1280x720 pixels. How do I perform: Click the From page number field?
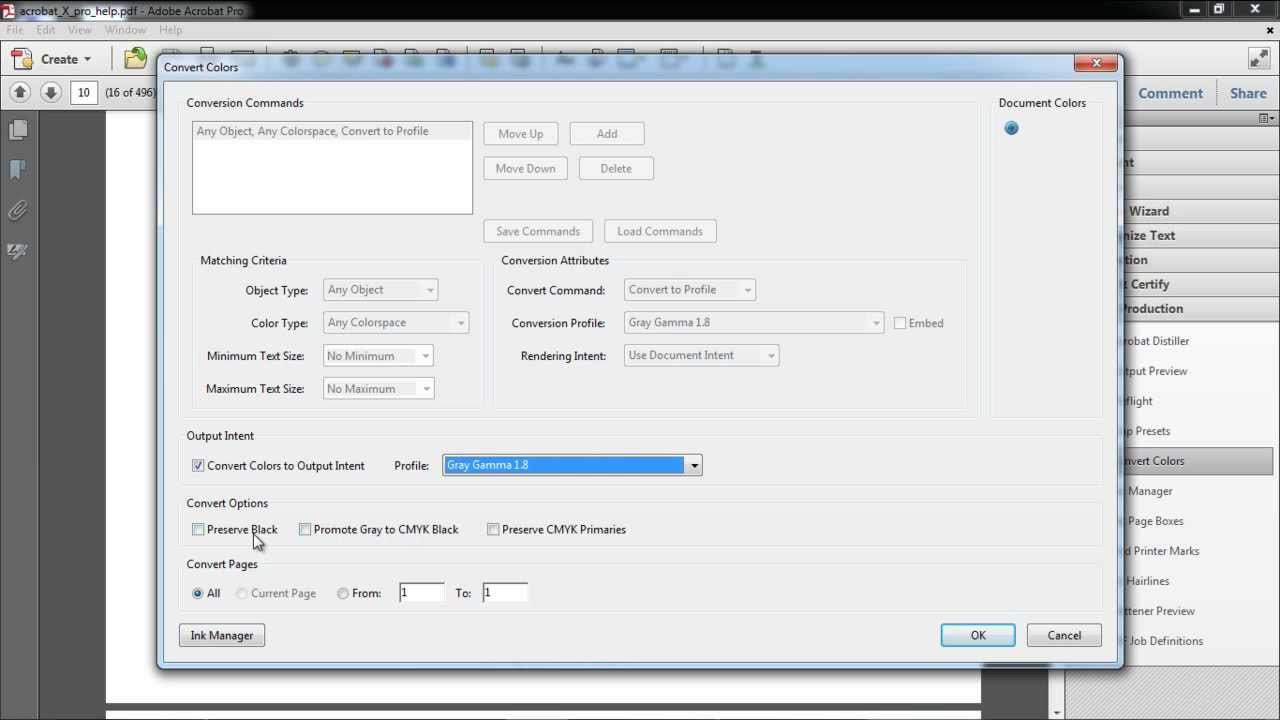pos(421,593)
